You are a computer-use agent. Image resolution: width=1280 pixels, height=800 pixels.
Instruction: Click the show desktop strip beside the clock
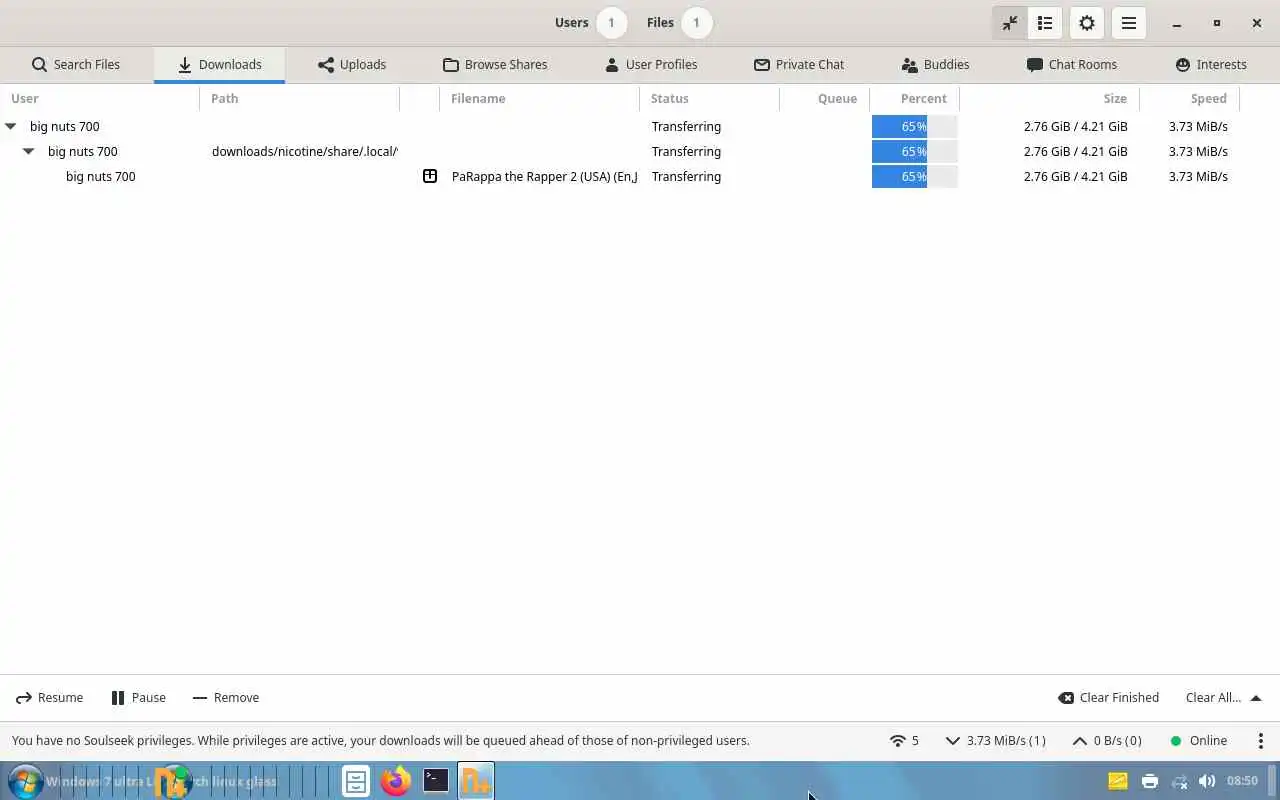tap(1274, 781)
